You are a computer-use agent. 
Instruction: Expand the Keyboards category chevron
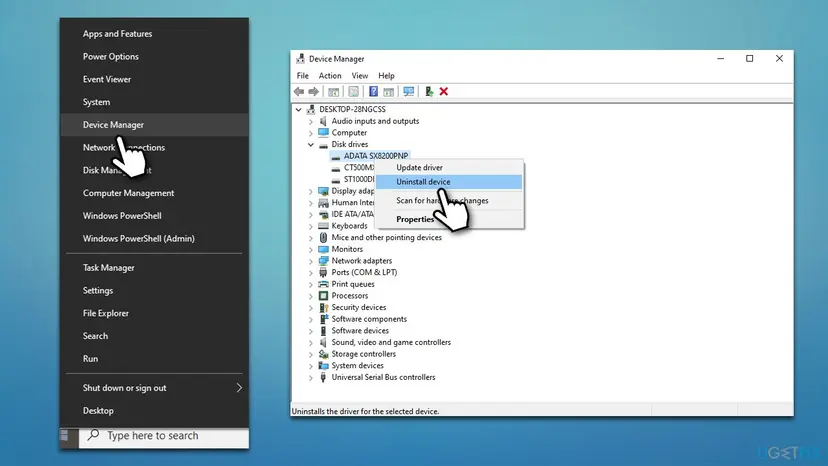(310, 226)
